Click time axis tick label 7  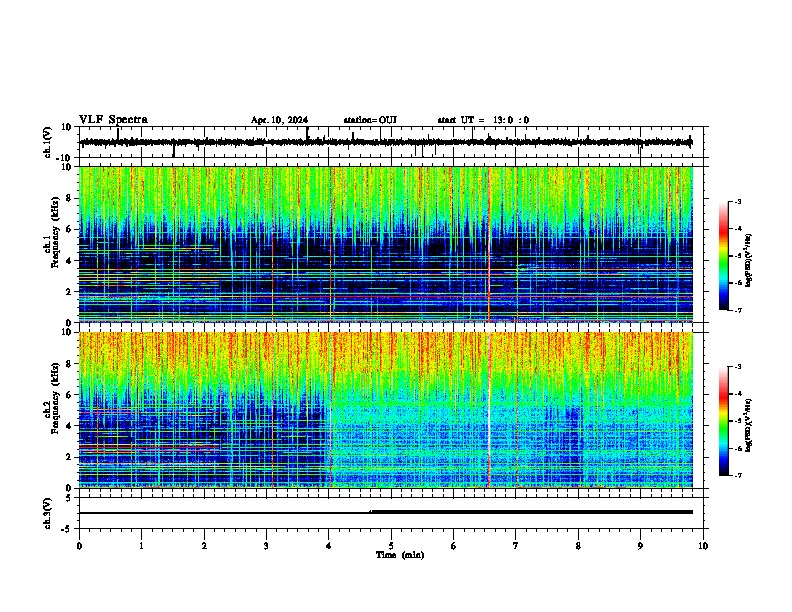click(x=516, y=546)
